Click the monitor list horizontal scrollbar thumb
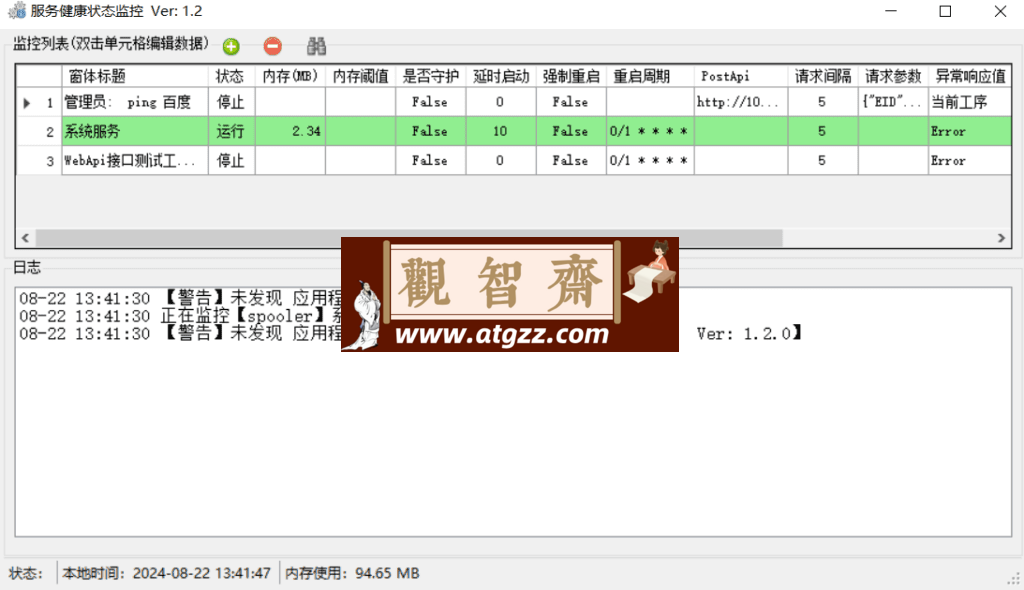 pyautogui.click(x=409, y=238)
